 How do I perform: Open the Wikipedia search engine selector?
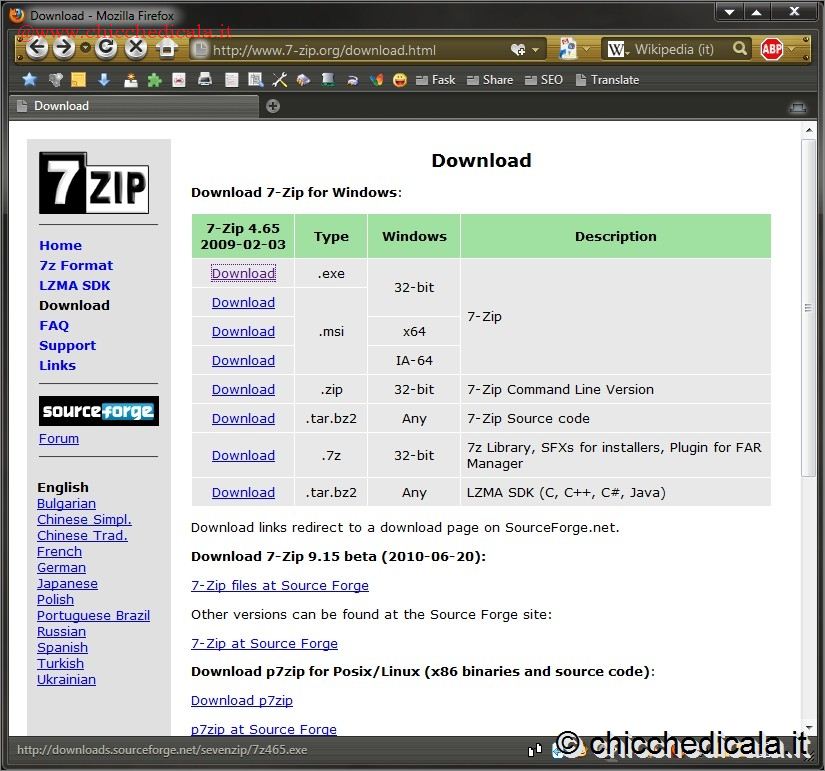(x=618, y=49)
